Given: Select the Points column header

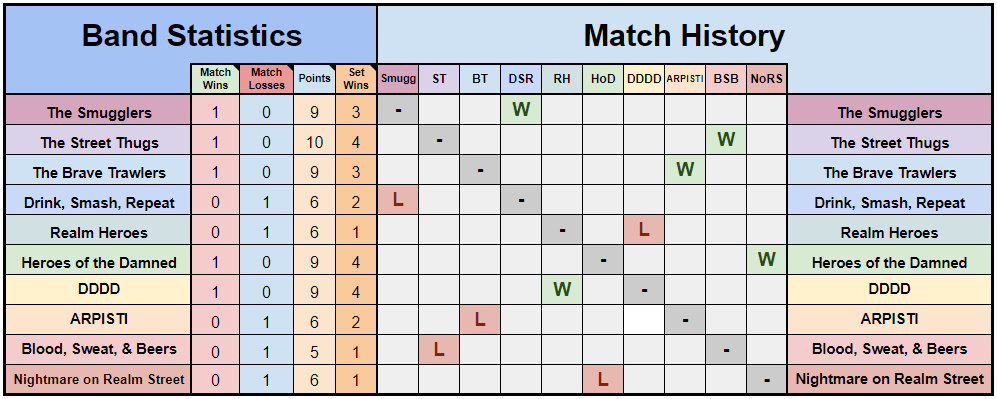Looking at the screenshot, I should pos(314,79).
